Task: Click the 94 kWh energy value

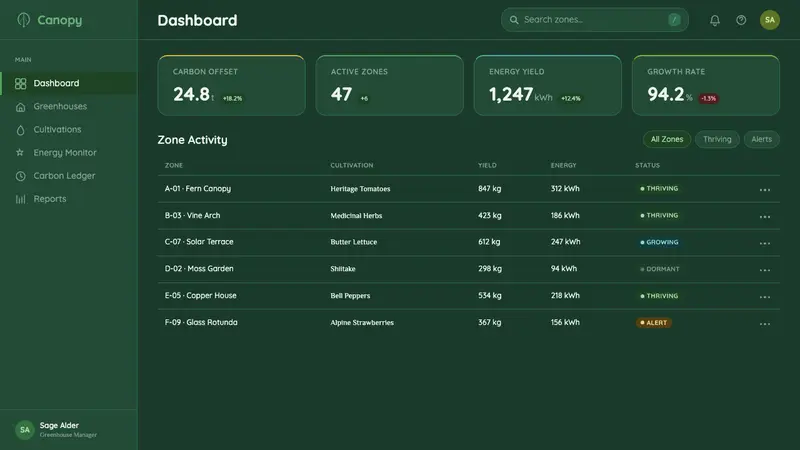Action: 564,269
